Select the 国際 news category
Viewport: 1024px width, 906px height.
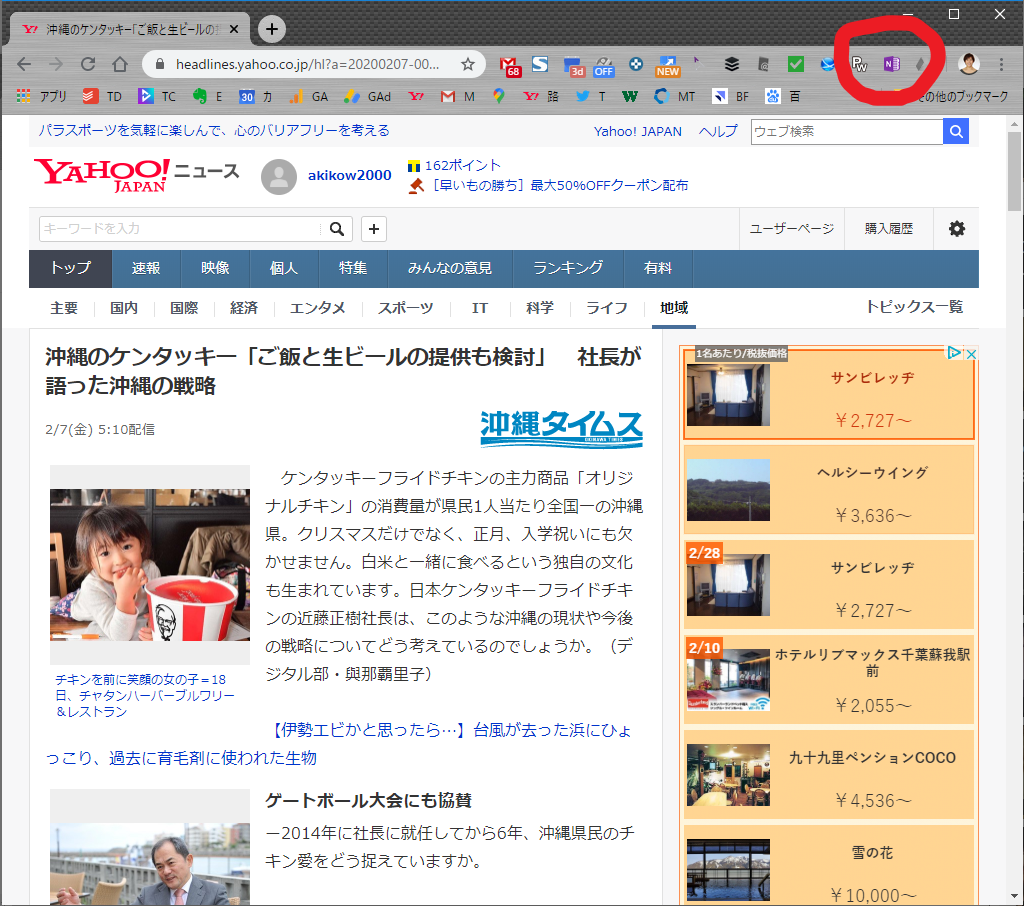pos(183,308)
